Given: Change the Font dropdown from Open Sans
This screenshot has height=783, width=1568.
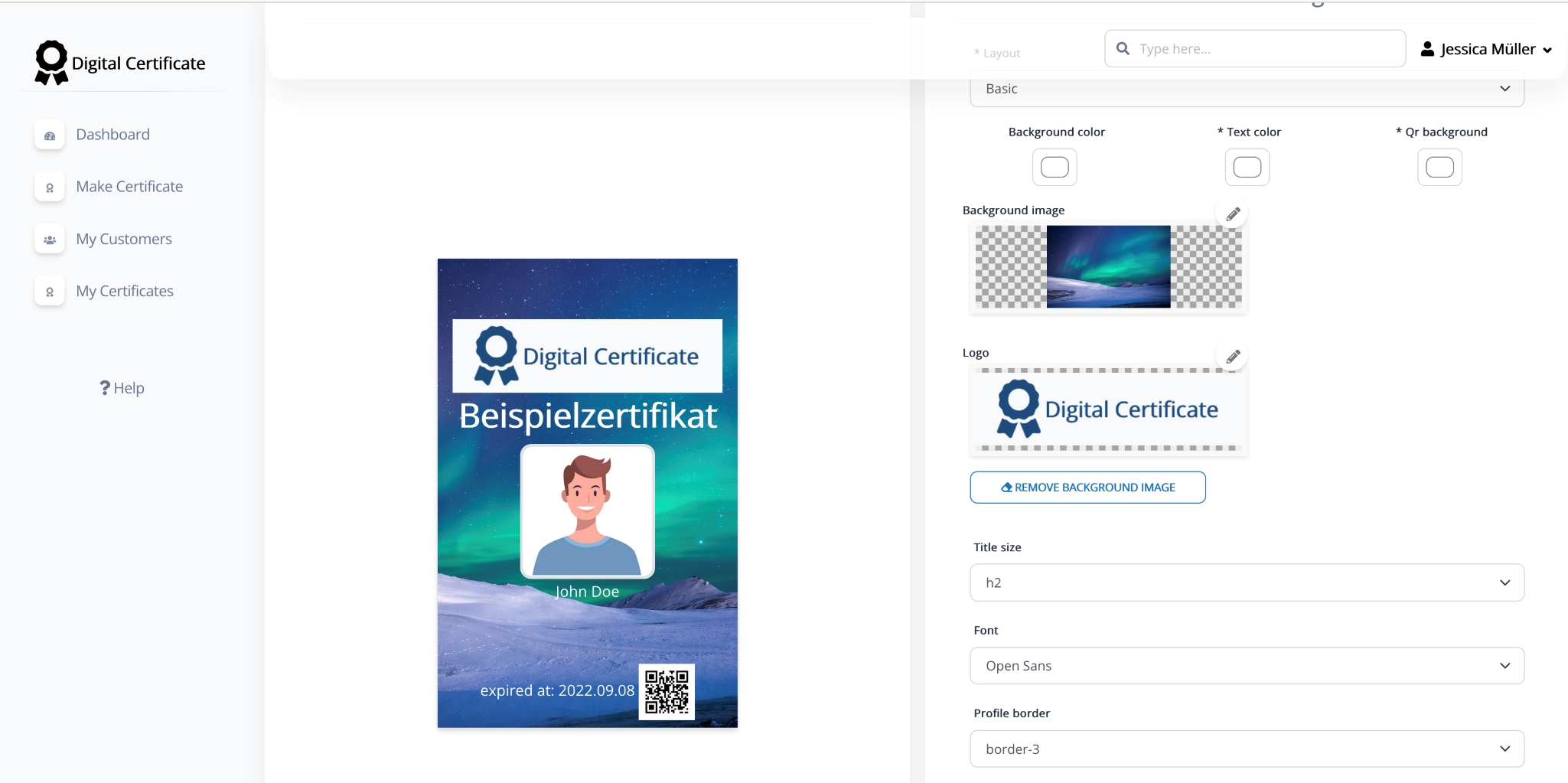Looking at the screenshot, I should coord(1244,665).
